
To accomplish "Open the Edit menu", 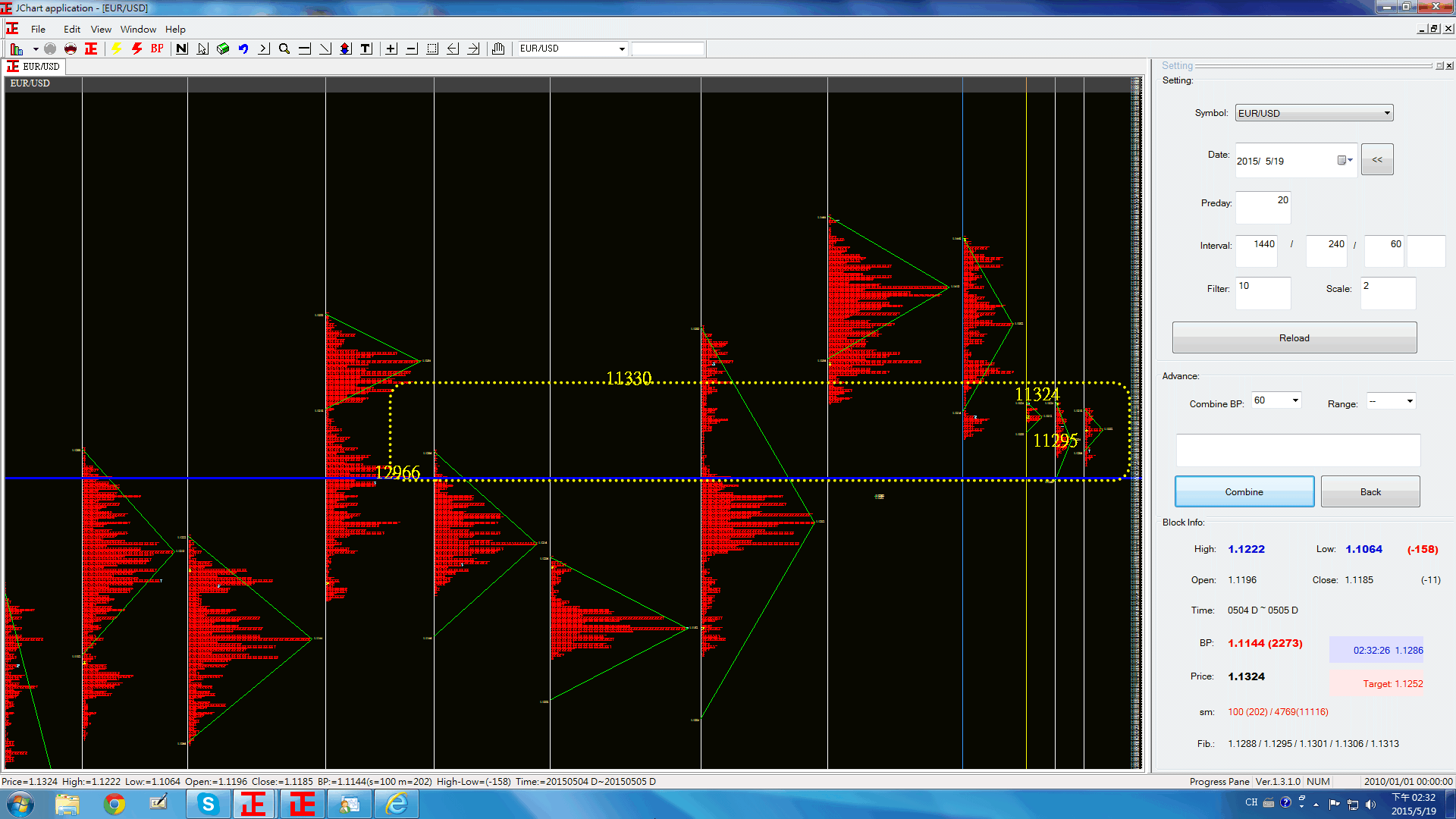I will (72, 30).
